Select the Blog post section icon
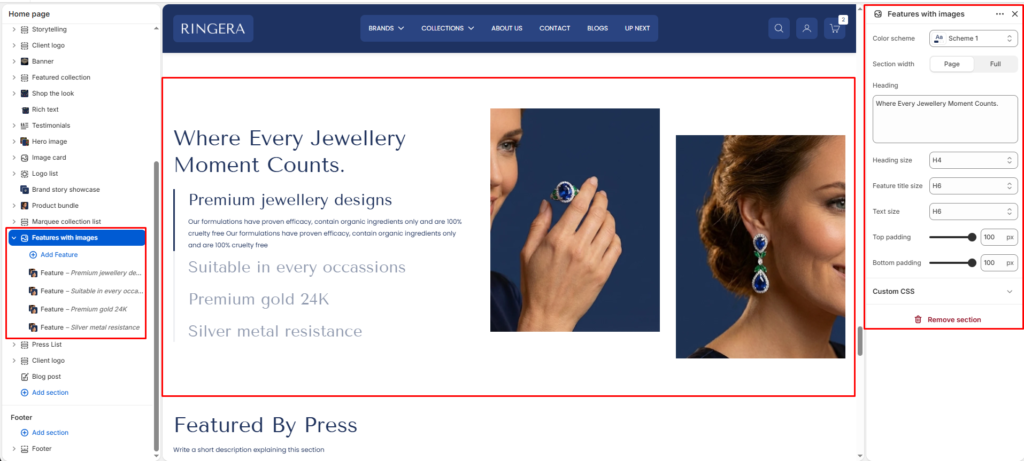Viewport: 1024px width, 461px height. pos(25,377)
